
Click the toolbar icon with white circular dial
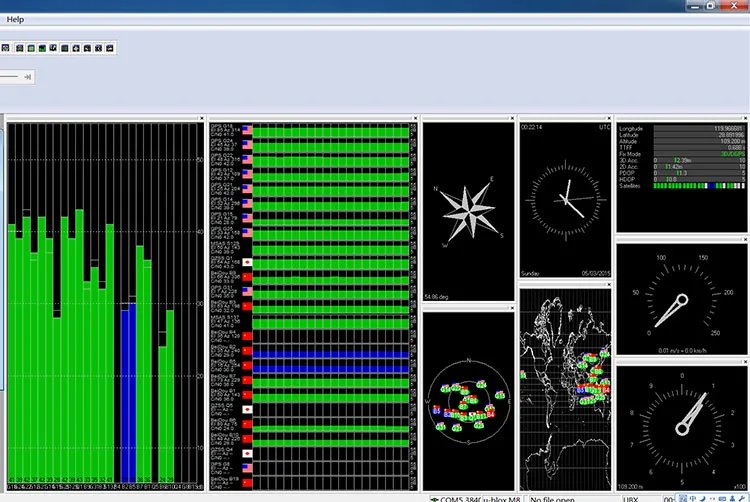(98, 48)
